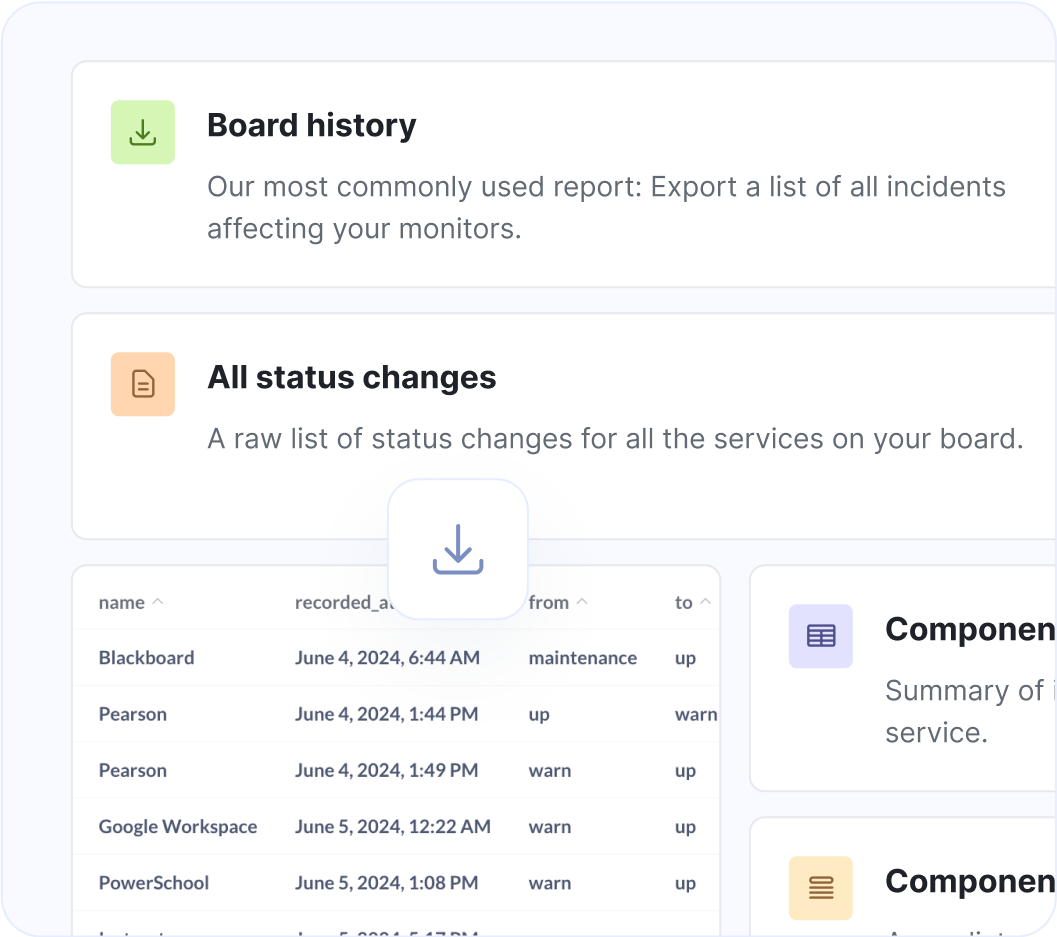This screenshot has height=937, width=1057.
Task: Click the Board history title
Action: (311, 125)
